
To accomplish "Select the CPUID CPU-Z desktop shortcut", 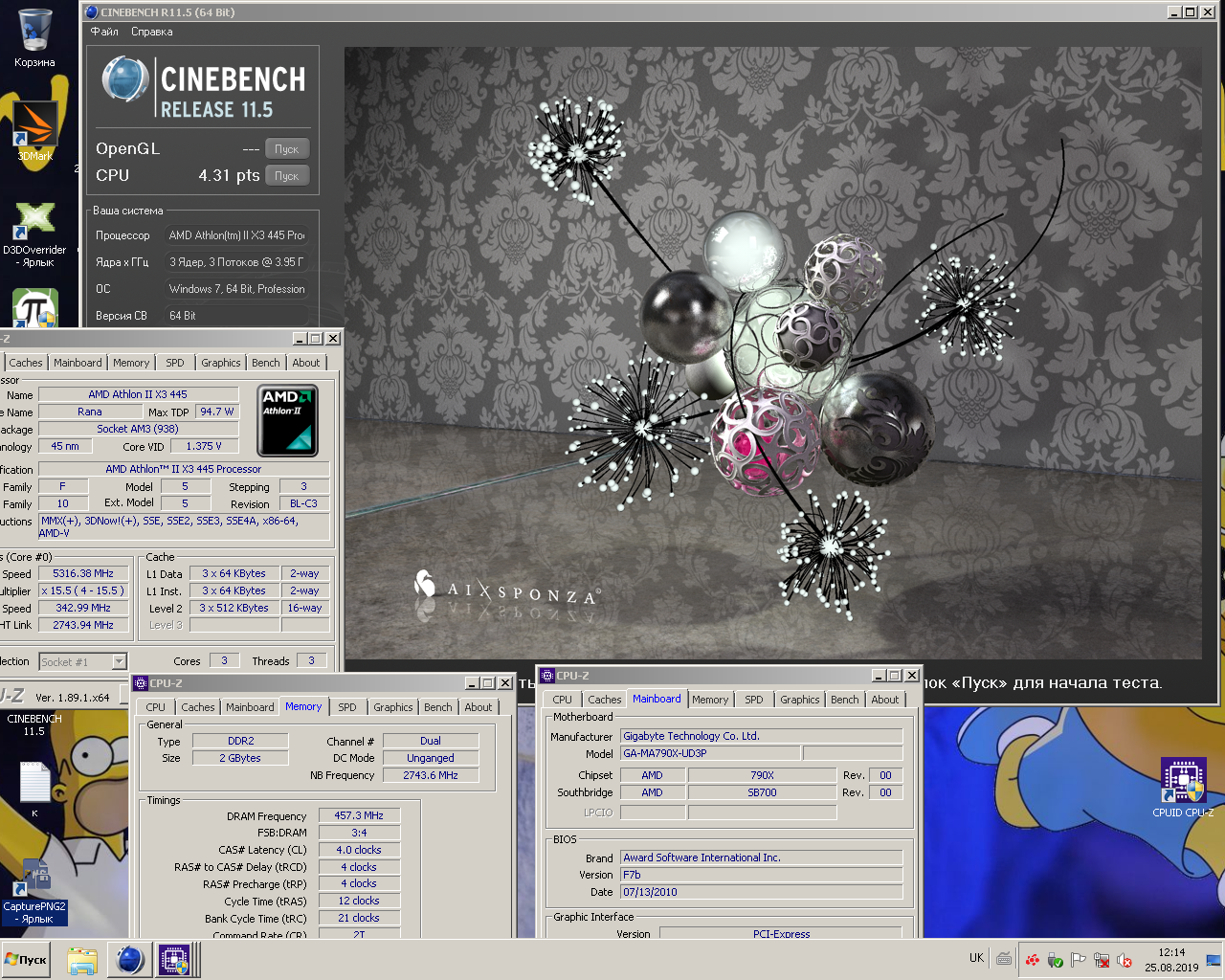I will click(x=1183, y=789).
